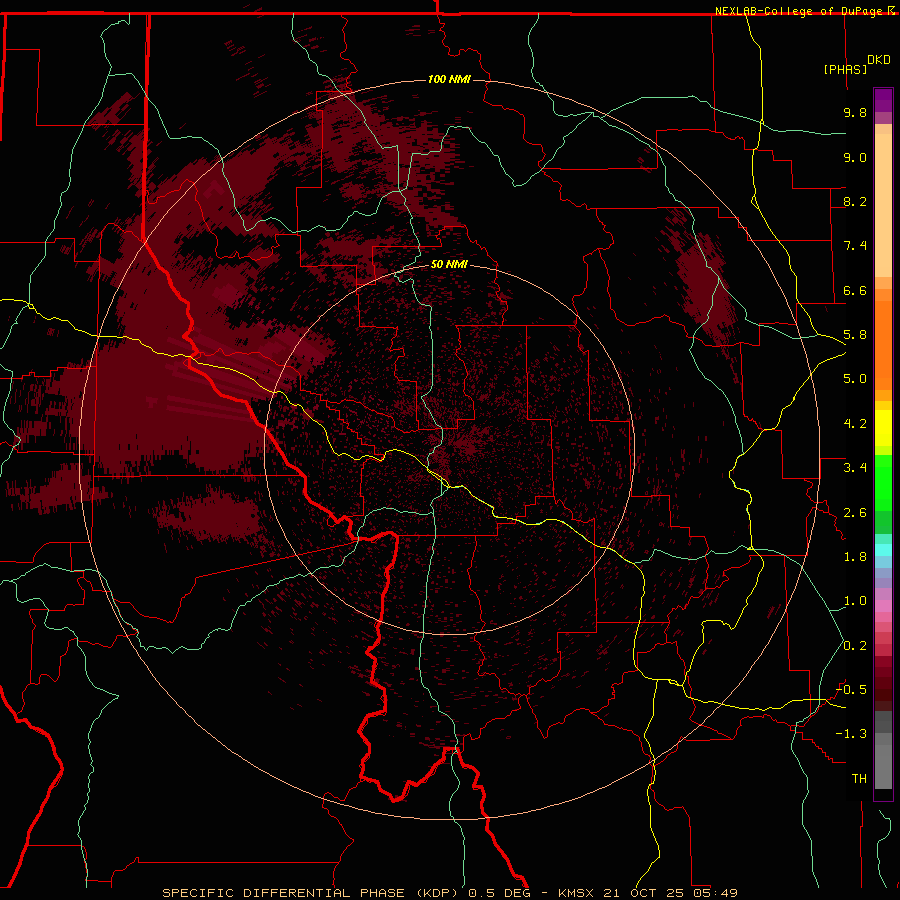This screenshot has width=900, height=900.
Task: Click the 50 NMI range ring label
Action: pos(449,264)
